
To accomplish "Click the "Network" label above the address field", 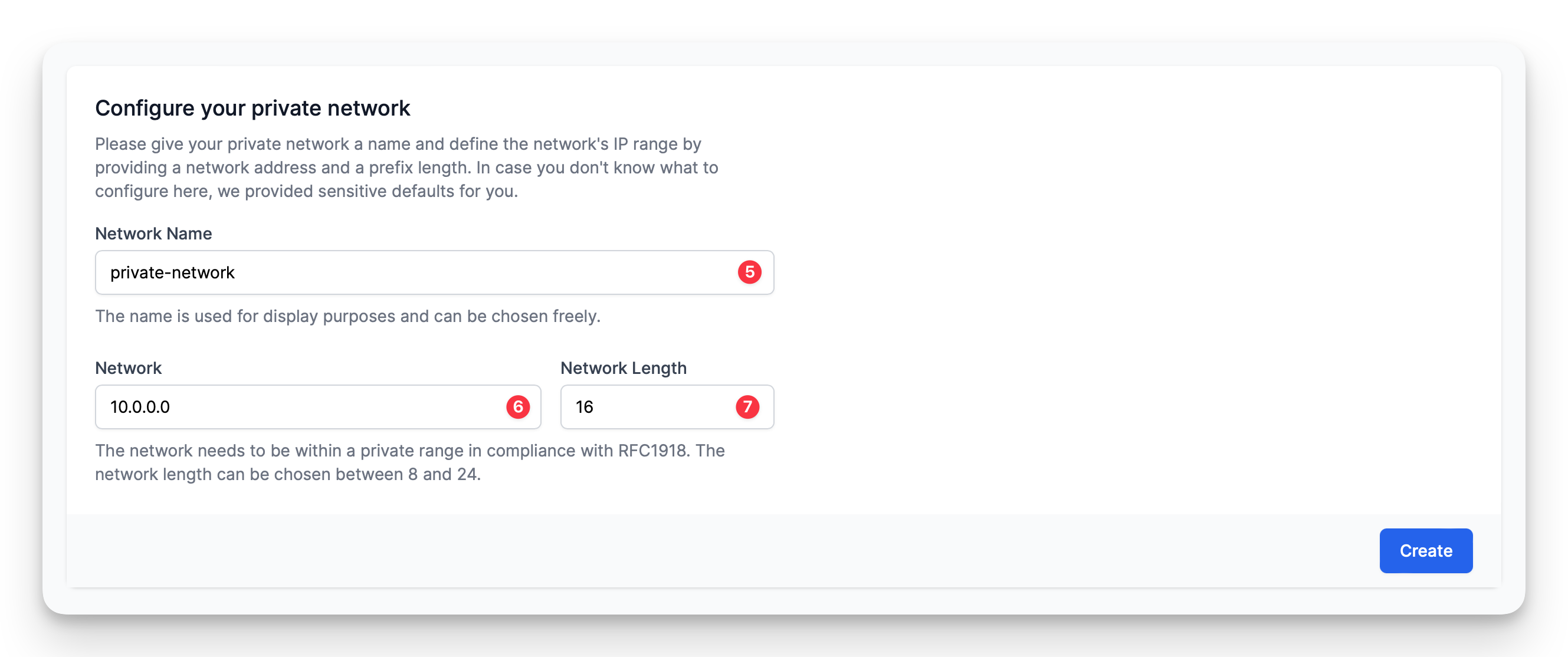I will tap(129, 368).
